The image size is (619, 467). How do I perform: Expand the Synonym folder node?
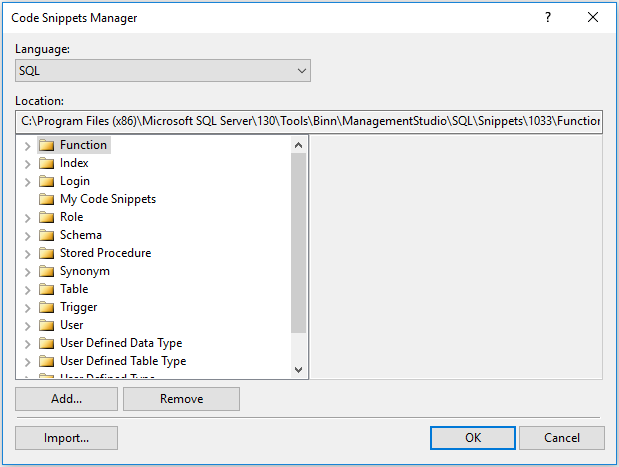click(27, 271)
